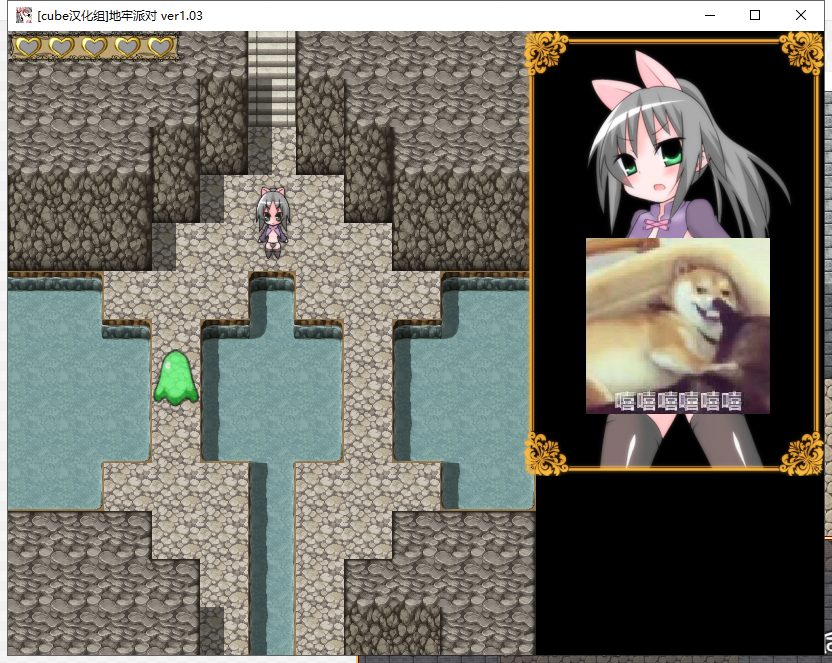Screen dimensions: 832x663
Task: Click the 嘻嘻嘻嘻嘻 caption text
Action: pyautogui.click(x=678, y=401)
